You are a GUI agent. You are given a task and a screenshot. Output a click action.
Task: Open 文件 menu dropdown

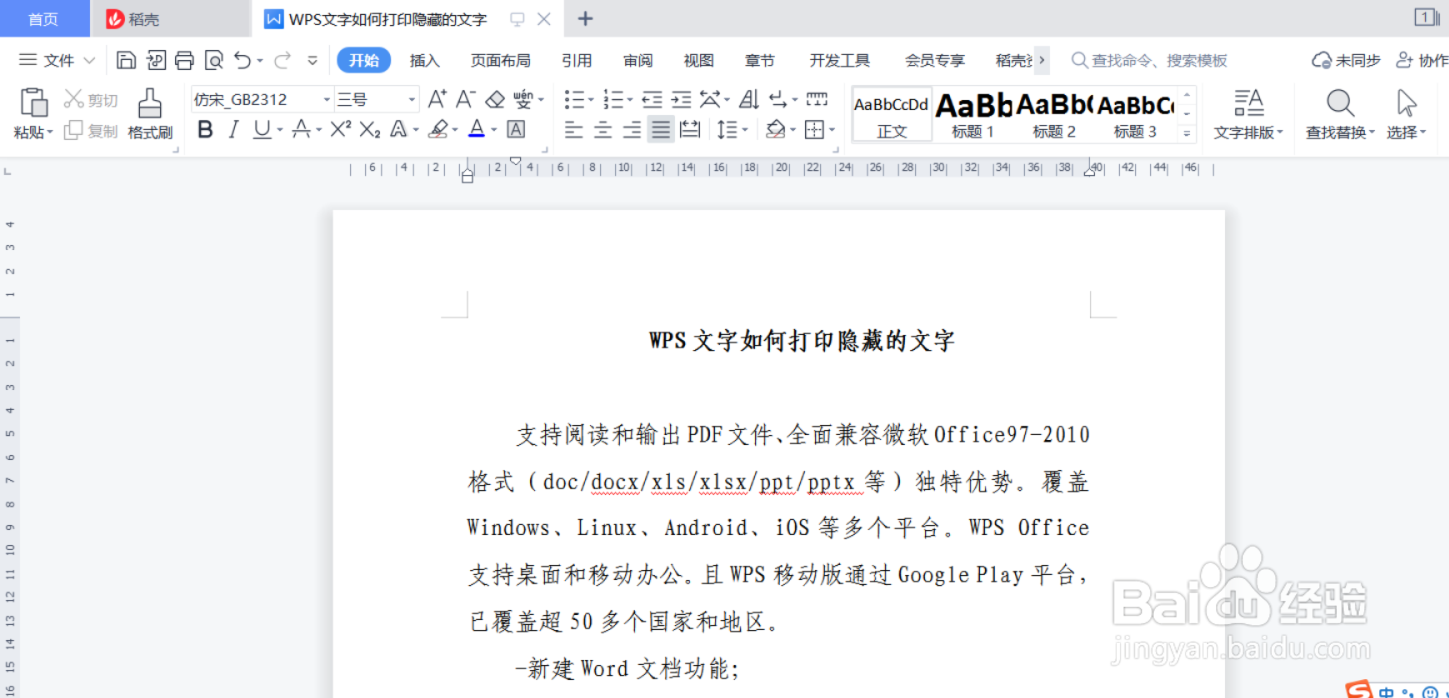[x=57, y=60]
